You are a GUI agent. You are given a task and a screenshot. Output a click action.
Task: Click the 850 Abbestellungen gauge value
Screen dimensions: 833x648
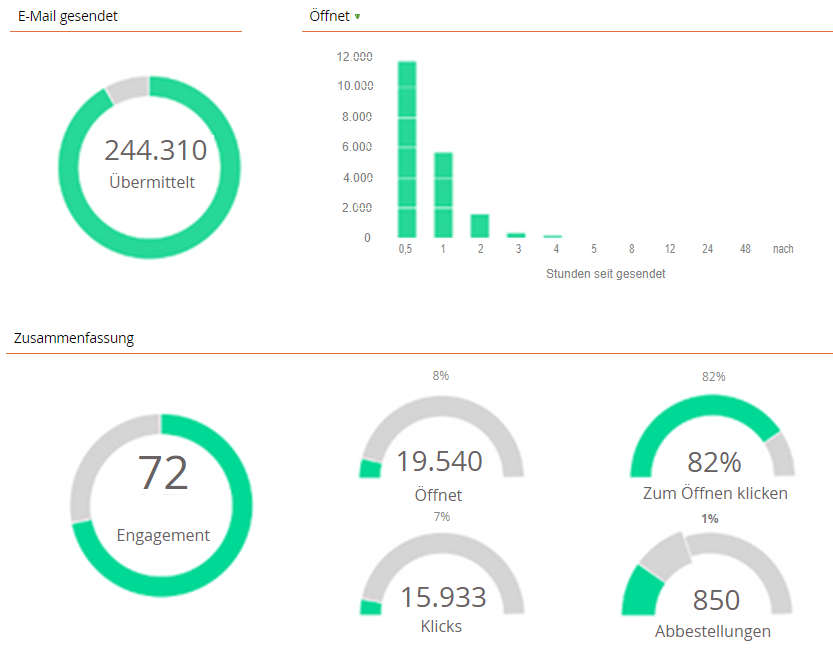coord(716,599)
